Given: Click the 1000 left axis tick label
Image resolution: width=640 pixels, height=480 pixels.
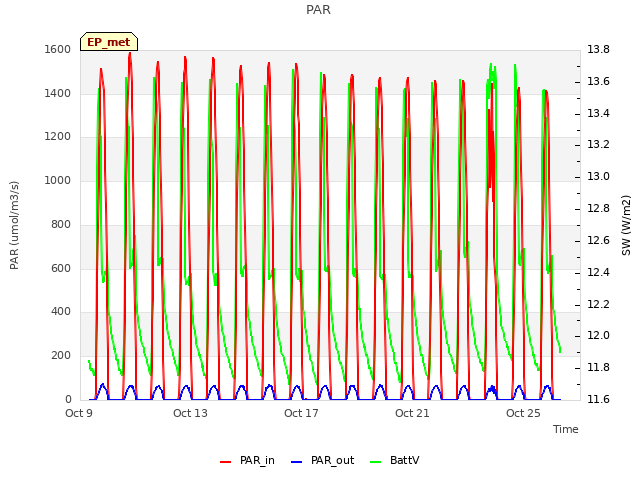Looking at the screenshot, I should [58, 180].
